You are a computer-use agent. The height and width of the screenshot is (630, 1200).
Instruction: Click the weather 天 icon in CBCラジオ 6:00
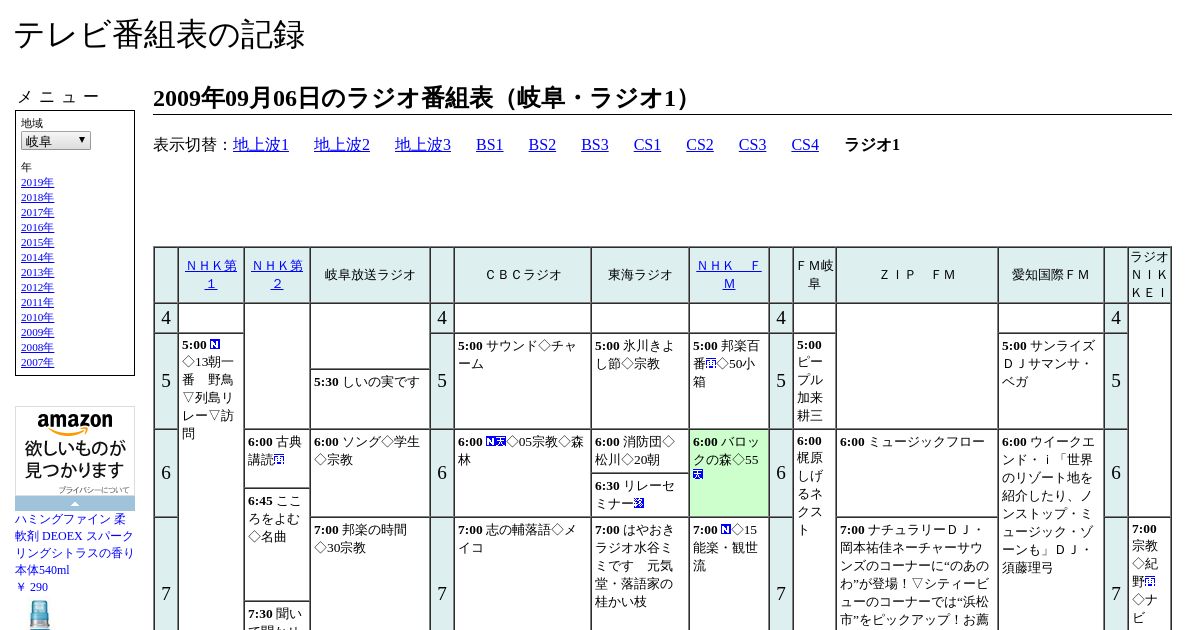[501, 441]
